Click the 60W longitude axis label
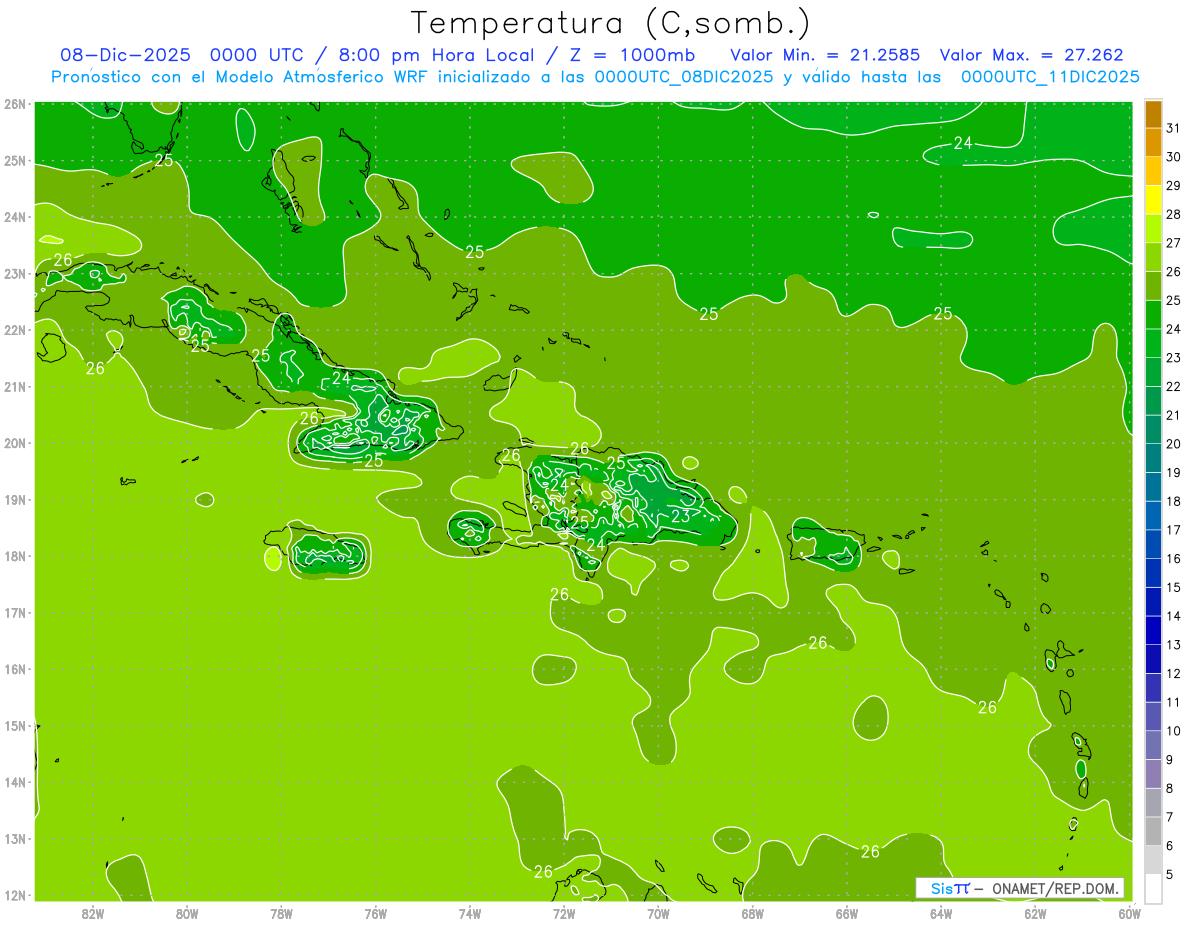The height and width of the screenshot is (927, 1200). click(x=1129, y=913)
